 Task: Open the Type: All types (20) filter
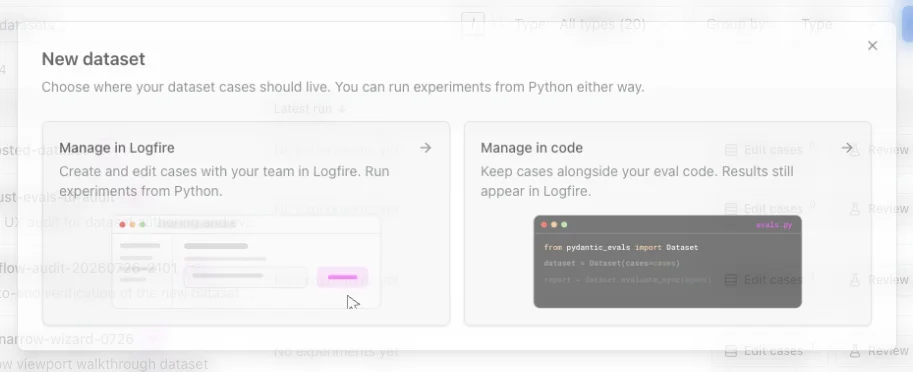point(592,24)
